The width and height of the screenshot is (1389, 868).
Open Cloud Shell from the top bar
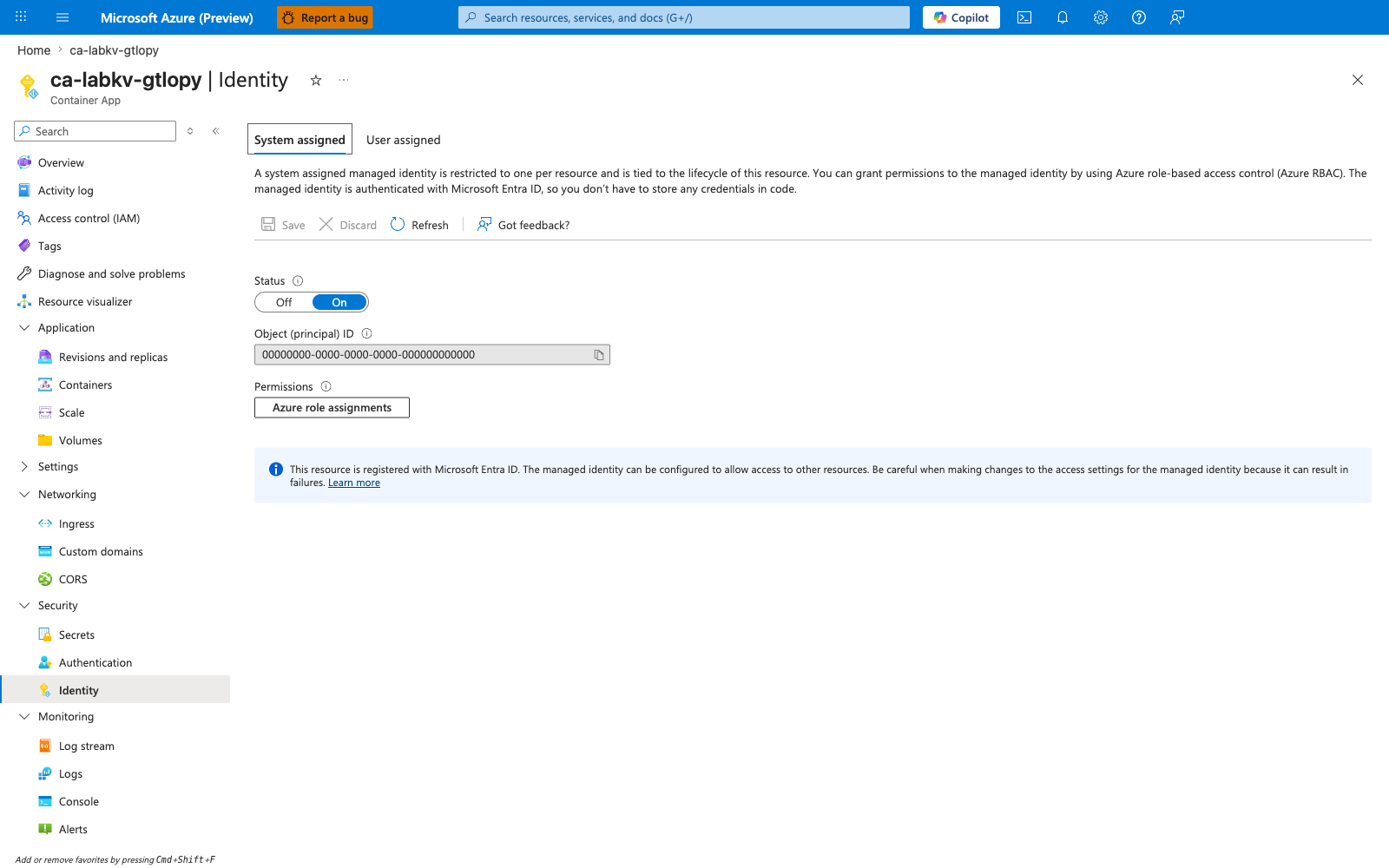coord(1024,17)
